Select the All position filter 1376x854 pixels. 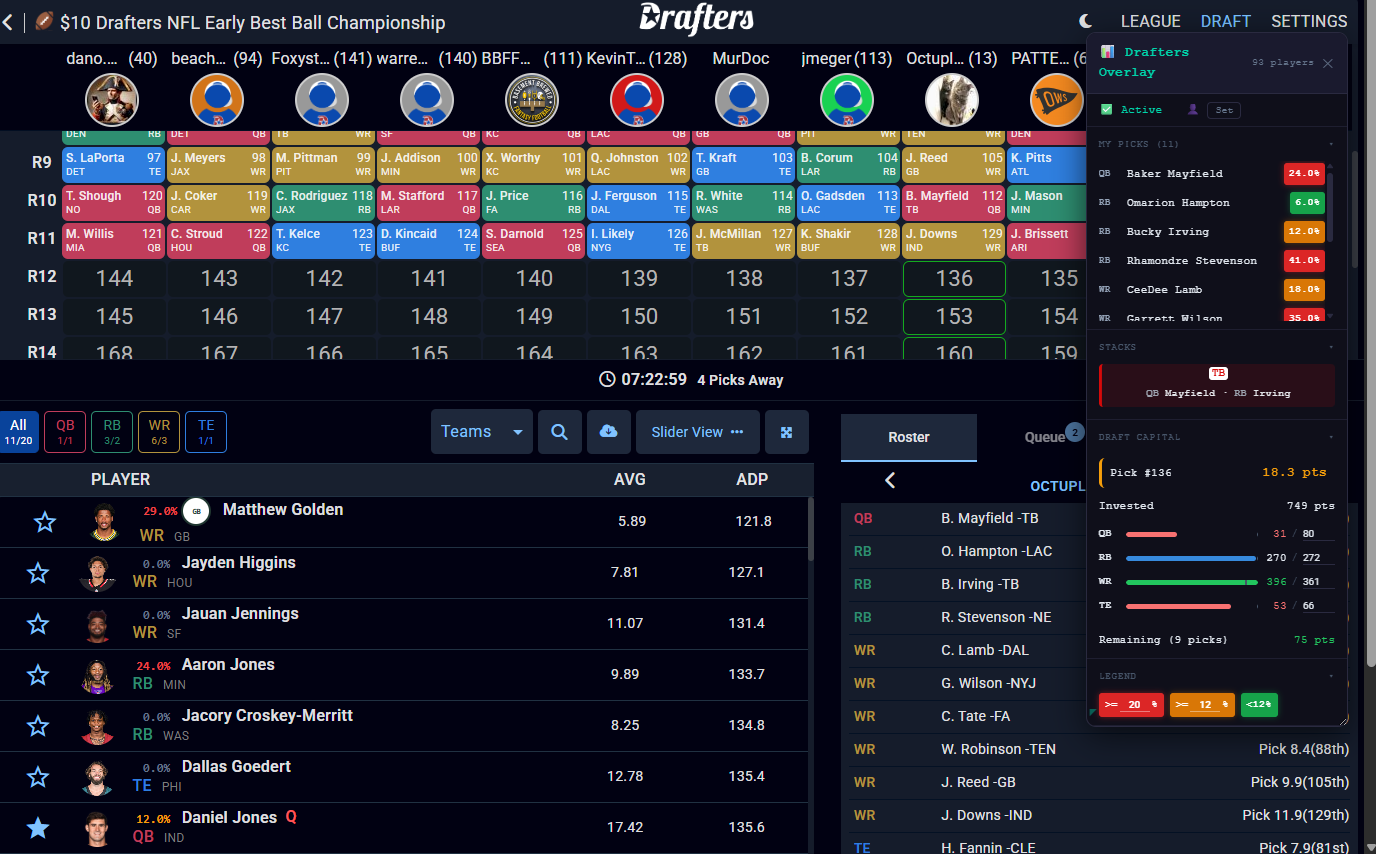18,431
